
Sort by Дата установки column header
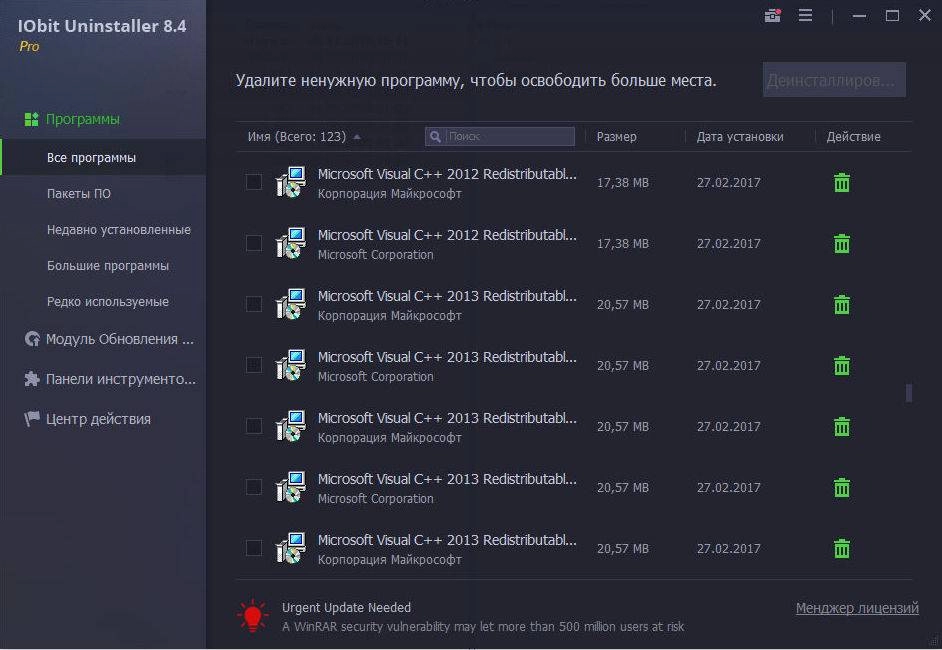coord(740,136)
